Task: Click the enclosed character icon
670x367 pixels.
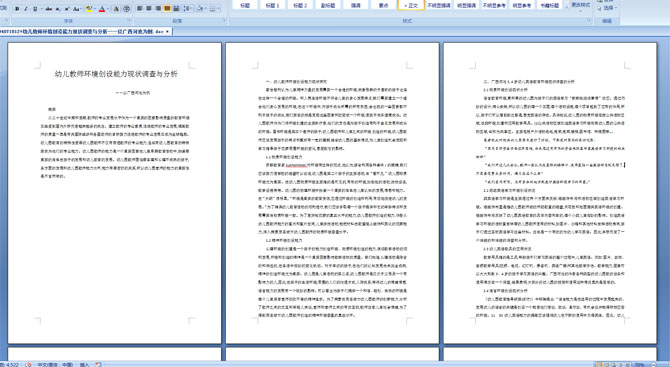Action: (126, 9)
